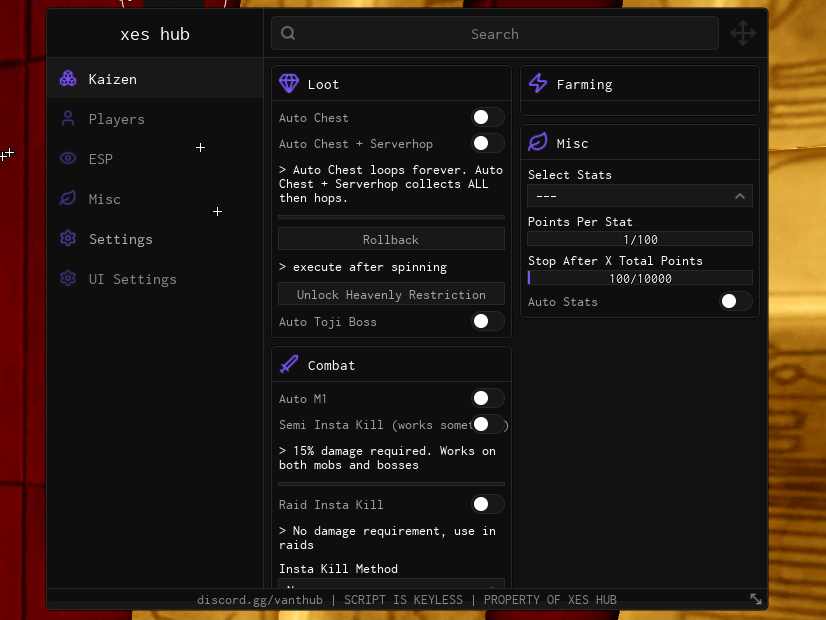Turn on Auto Toji Boss

click(x=487, y=321)
